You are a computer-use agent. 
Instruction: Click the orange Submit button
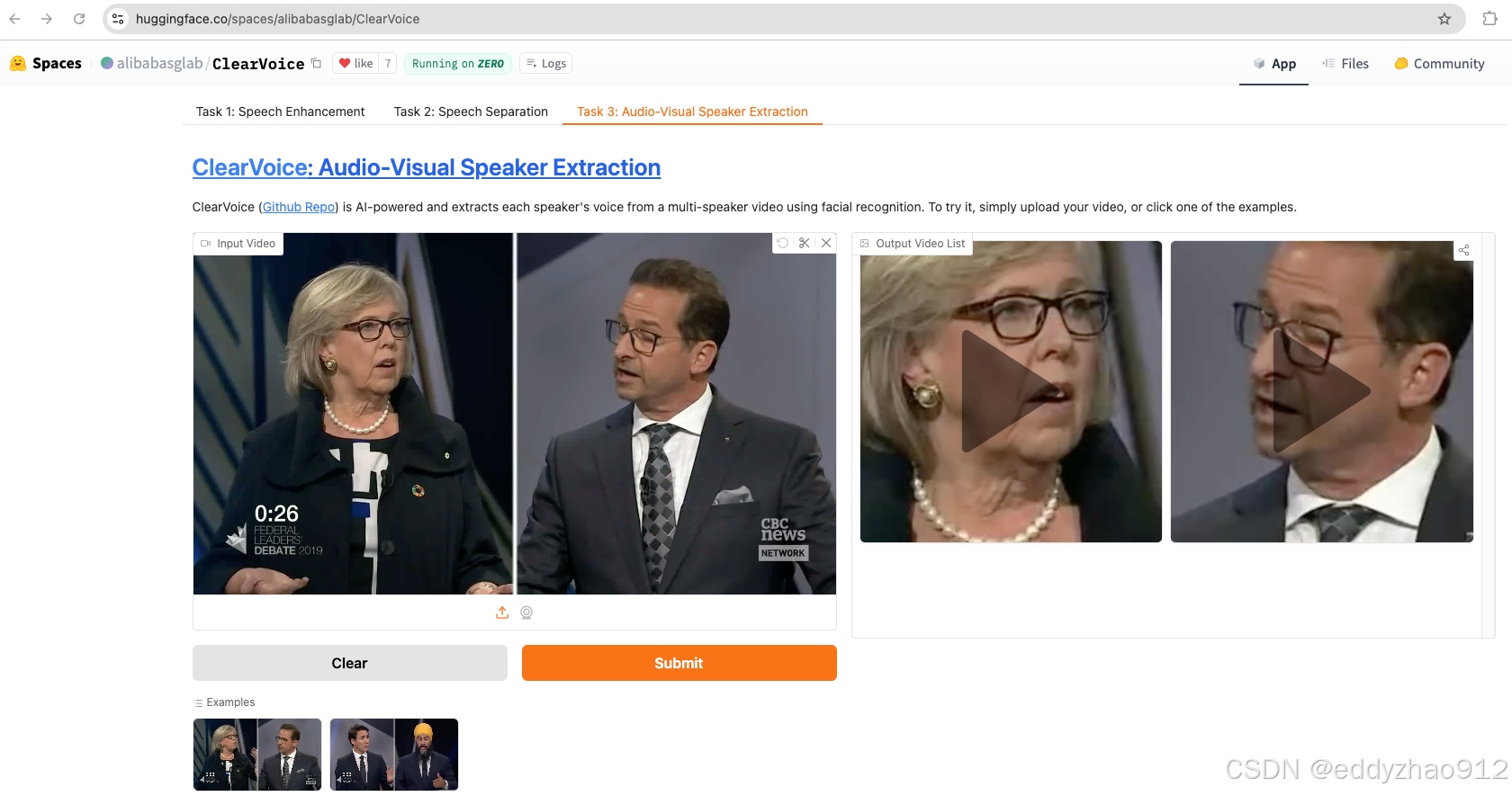pos(679,663)
